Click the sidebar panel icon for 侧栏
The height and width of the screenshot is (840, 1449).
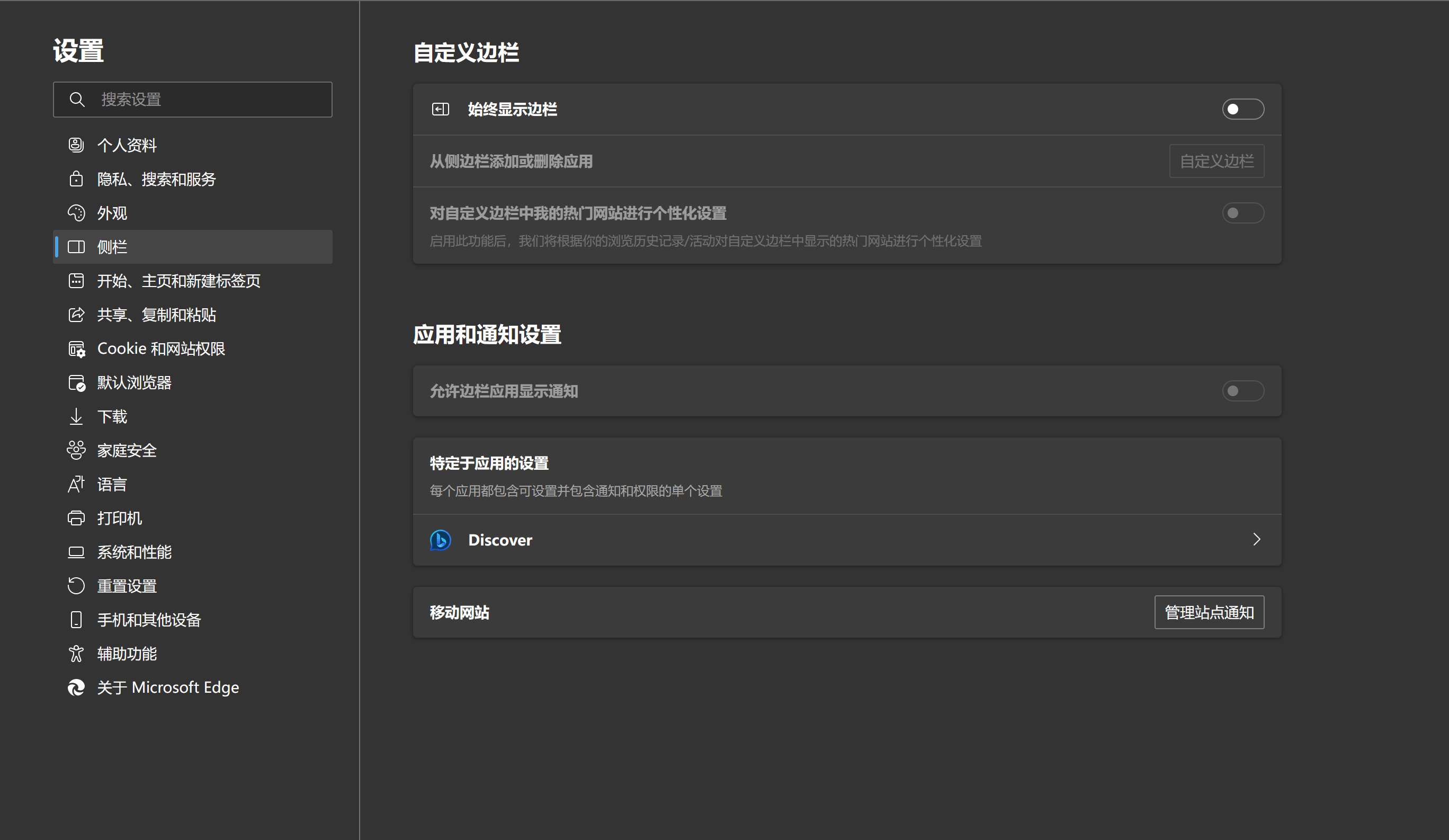(x=76, y=247)
